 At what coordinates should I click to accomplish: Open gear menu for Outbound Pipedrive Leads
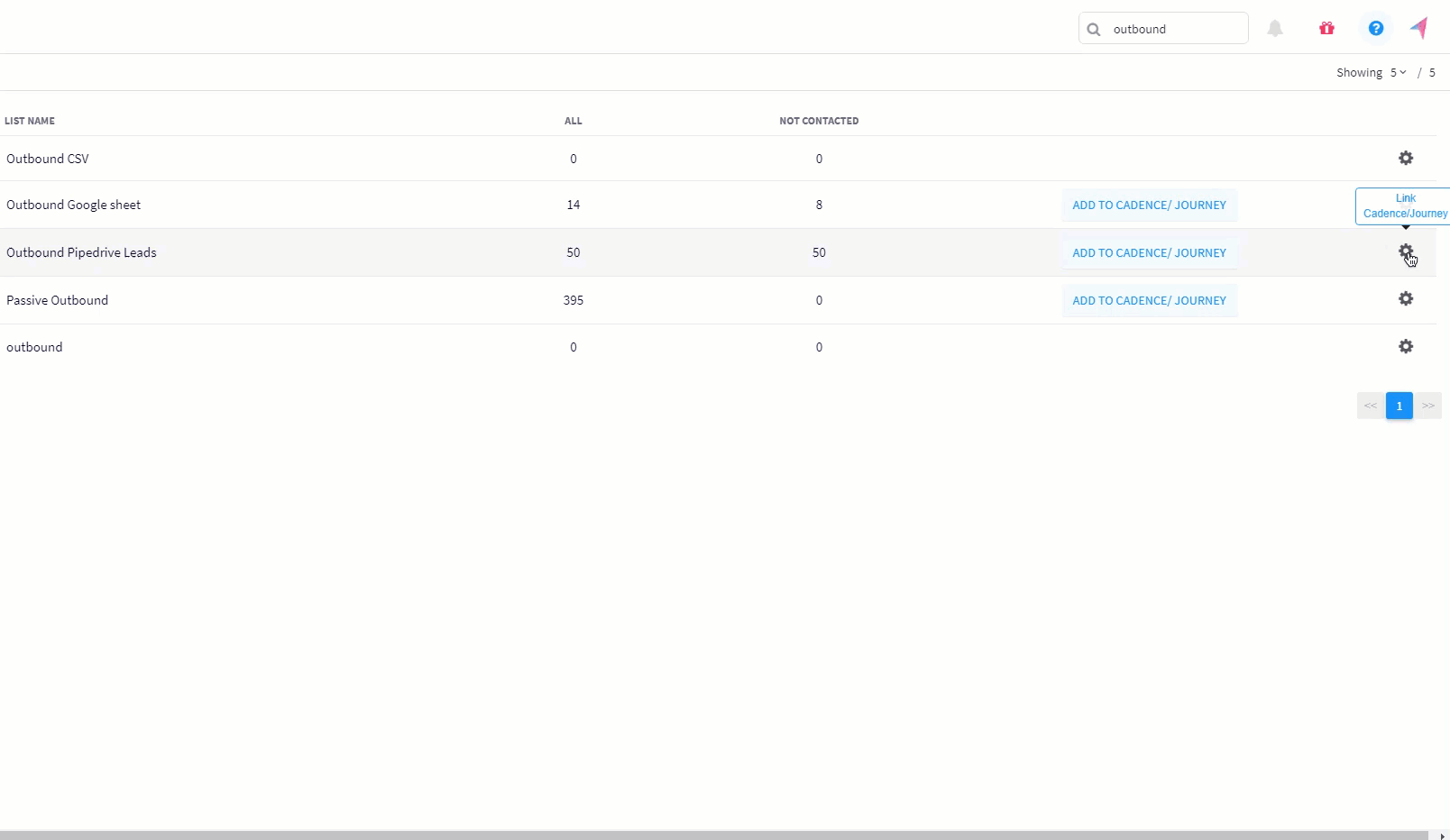coord(1406,251)
